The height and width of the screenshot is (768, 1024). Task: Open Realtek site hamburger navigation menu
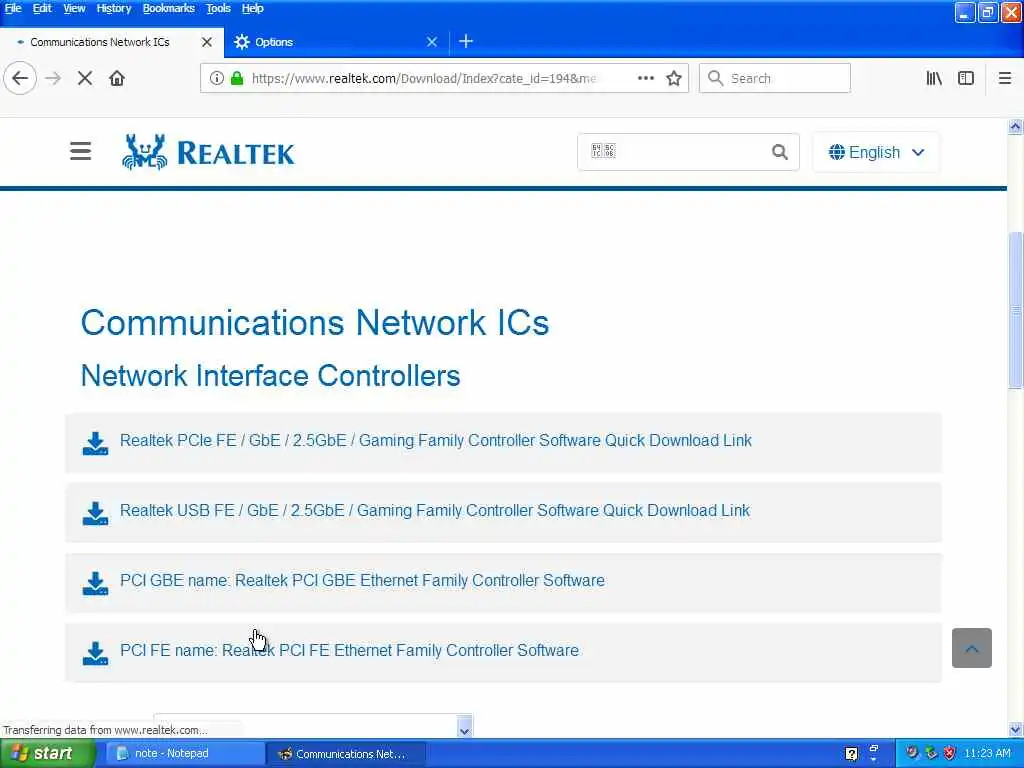80,152
